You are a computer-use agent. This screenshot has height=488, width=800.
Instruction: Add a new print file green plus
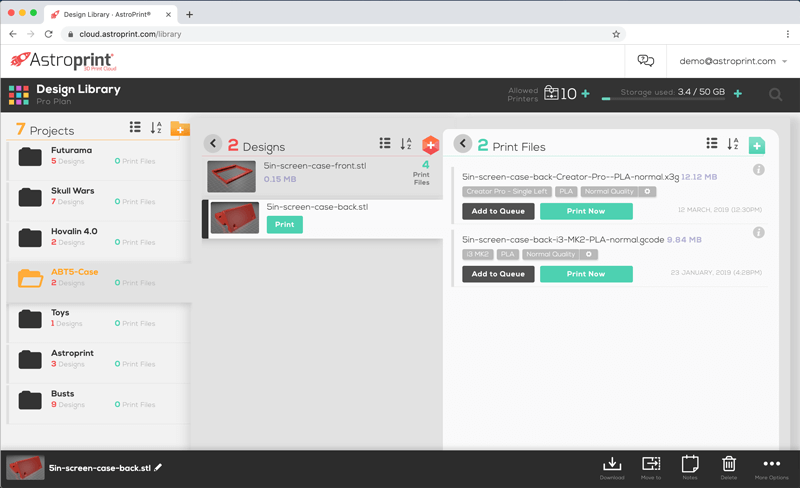[x=757, y=145]
